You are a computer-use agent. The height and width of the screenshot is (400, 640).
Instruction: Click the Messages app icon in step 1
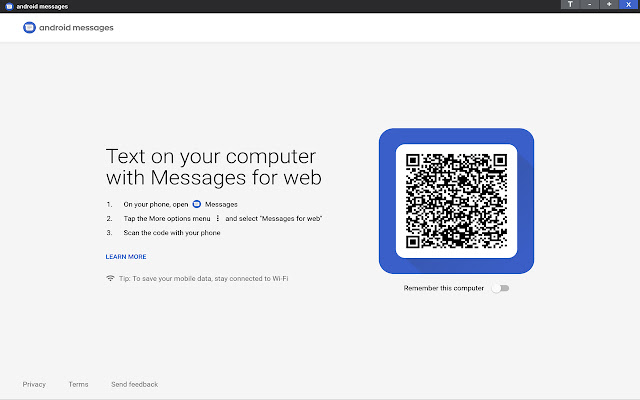click(x=197, y=204)
